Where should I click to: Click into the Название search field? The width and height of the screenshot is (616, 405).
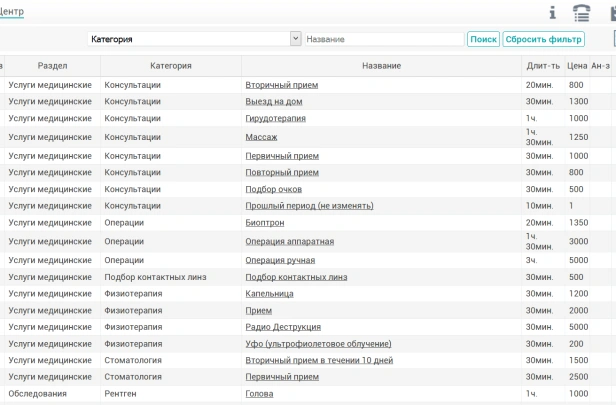383,39
